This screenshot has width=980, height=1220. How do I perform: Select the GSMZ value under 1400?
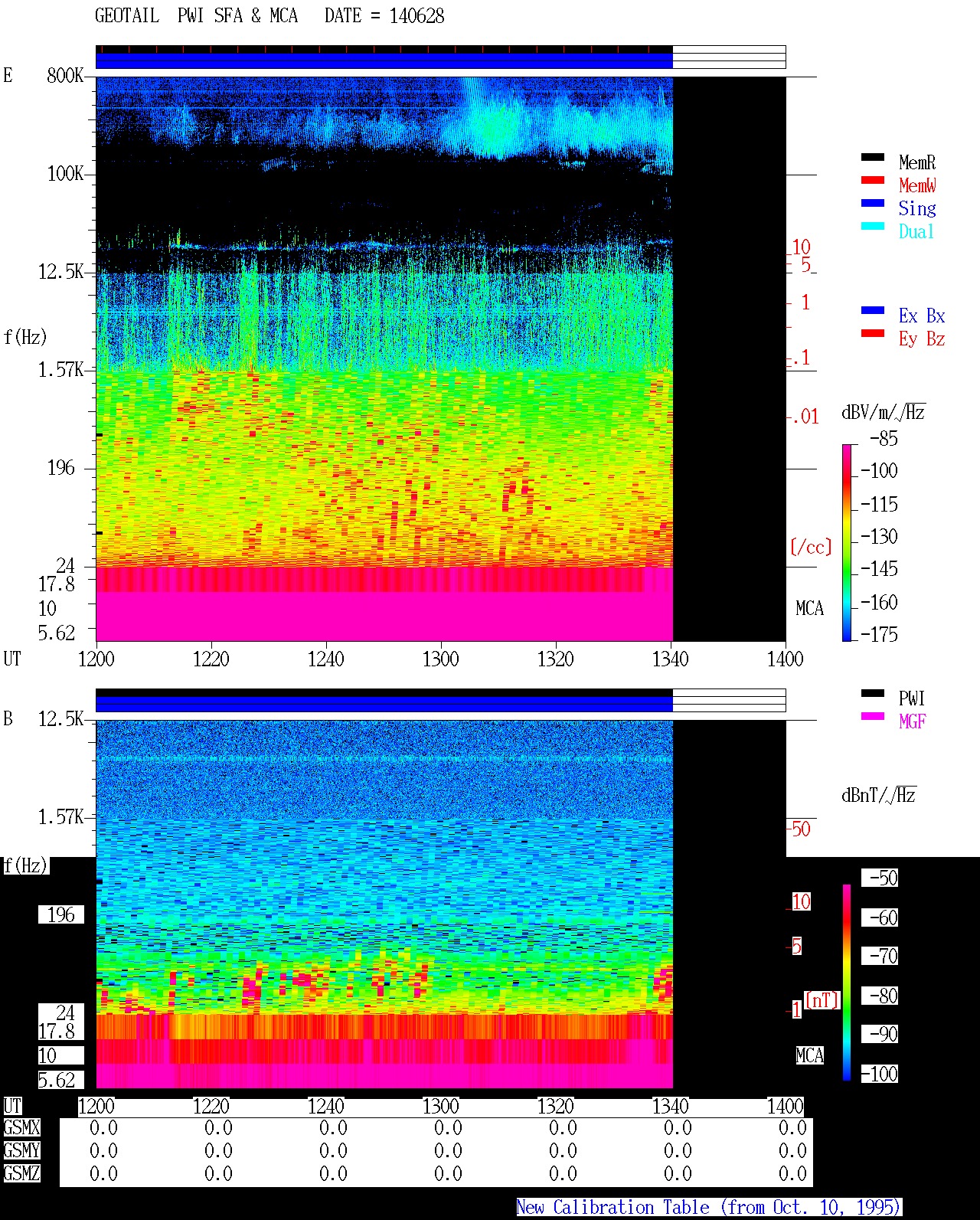click(792, 1174)
